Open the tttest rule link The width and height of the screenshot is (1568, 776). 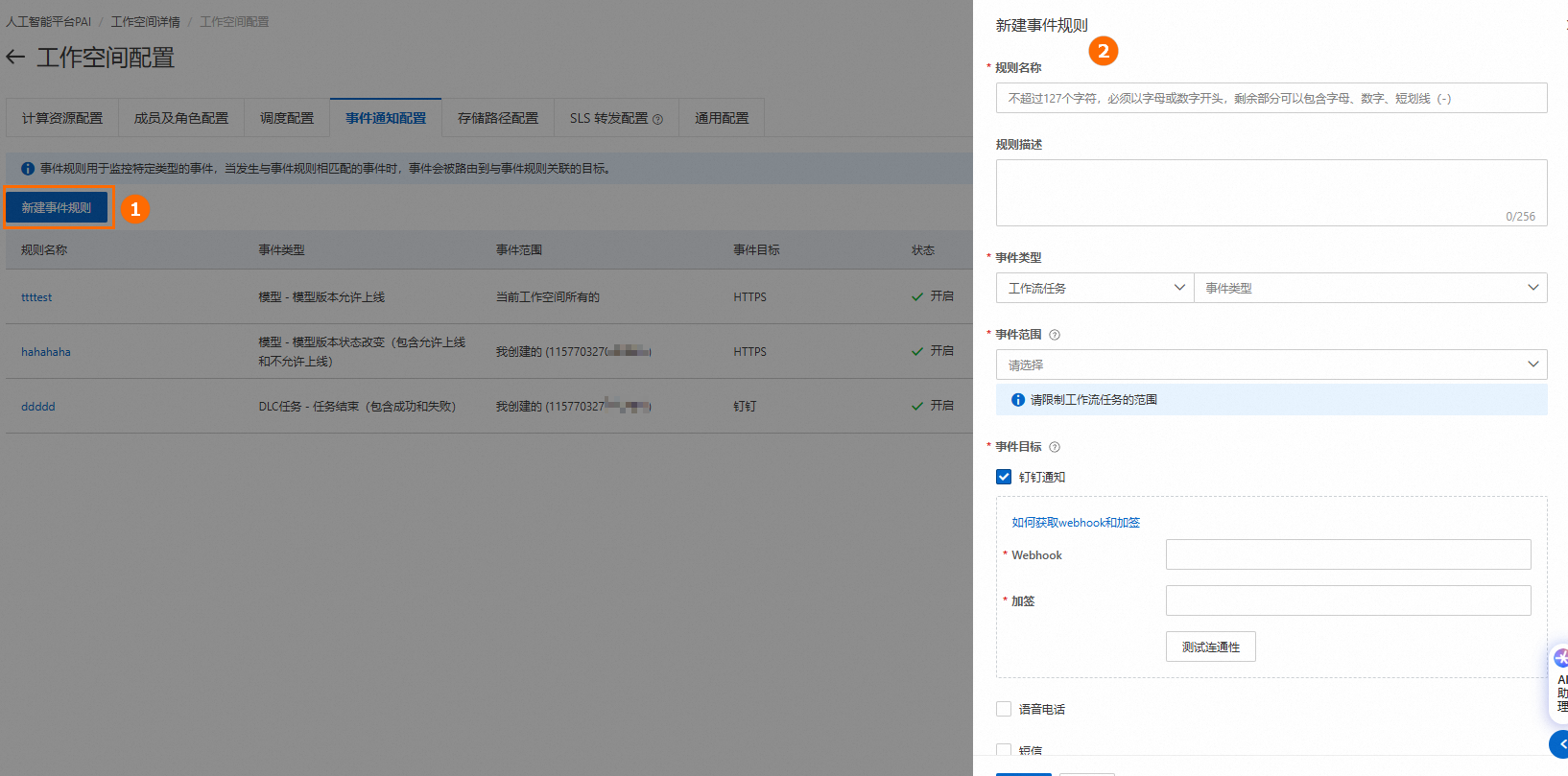point(36,297)
